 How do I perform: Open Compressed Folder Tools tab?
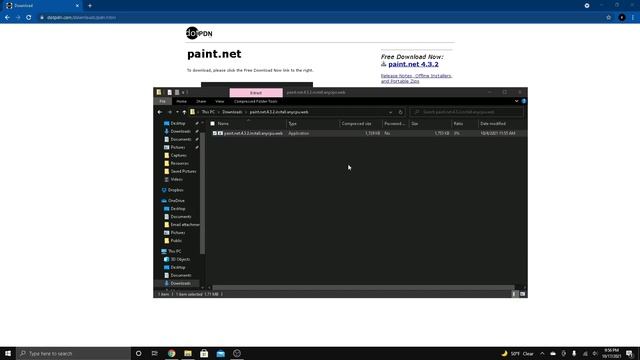tap(256, 101)
